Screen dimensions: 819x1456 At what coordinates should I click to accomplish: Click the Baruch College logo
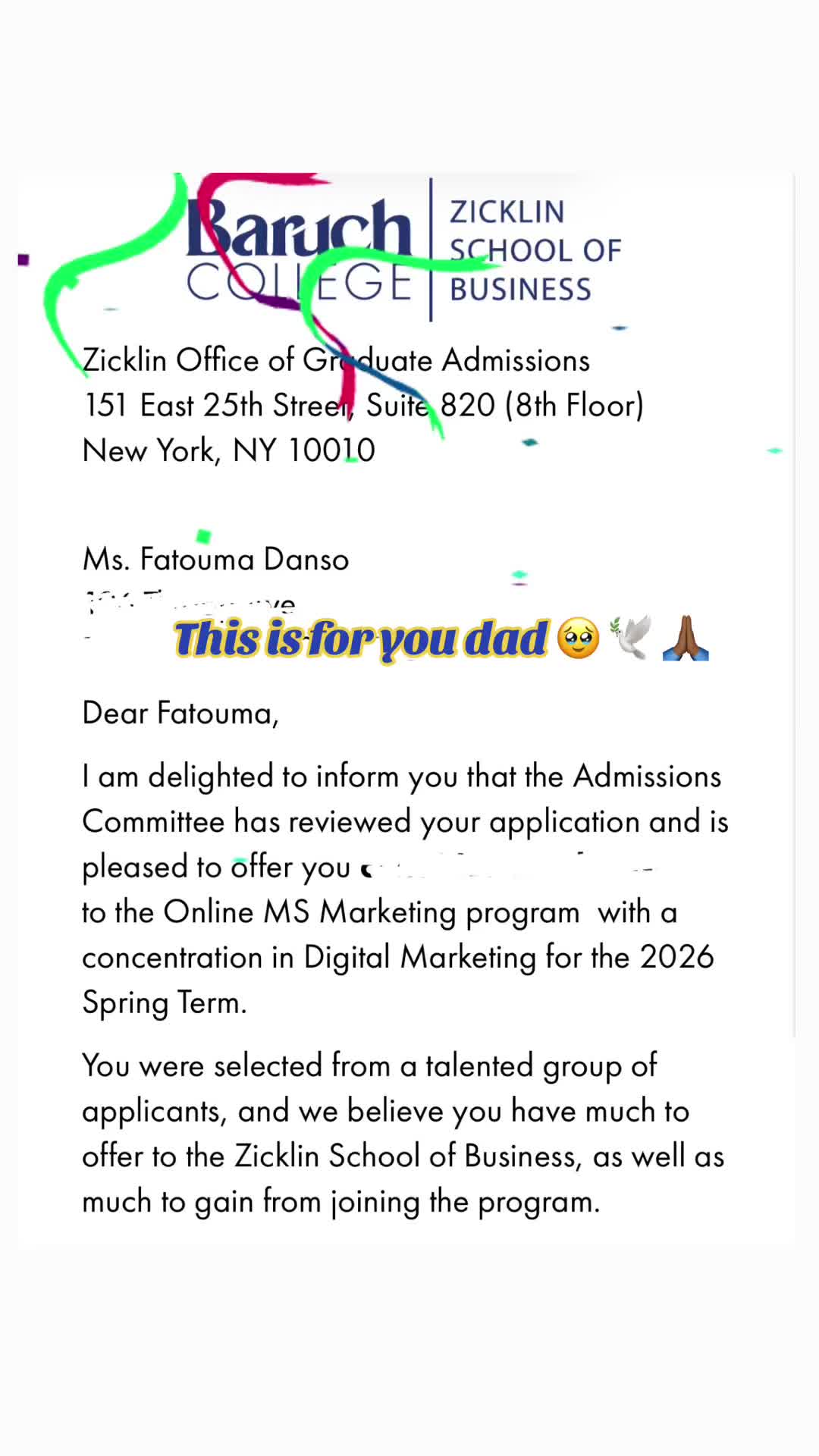pyautogui.click(x=300, y=251)
